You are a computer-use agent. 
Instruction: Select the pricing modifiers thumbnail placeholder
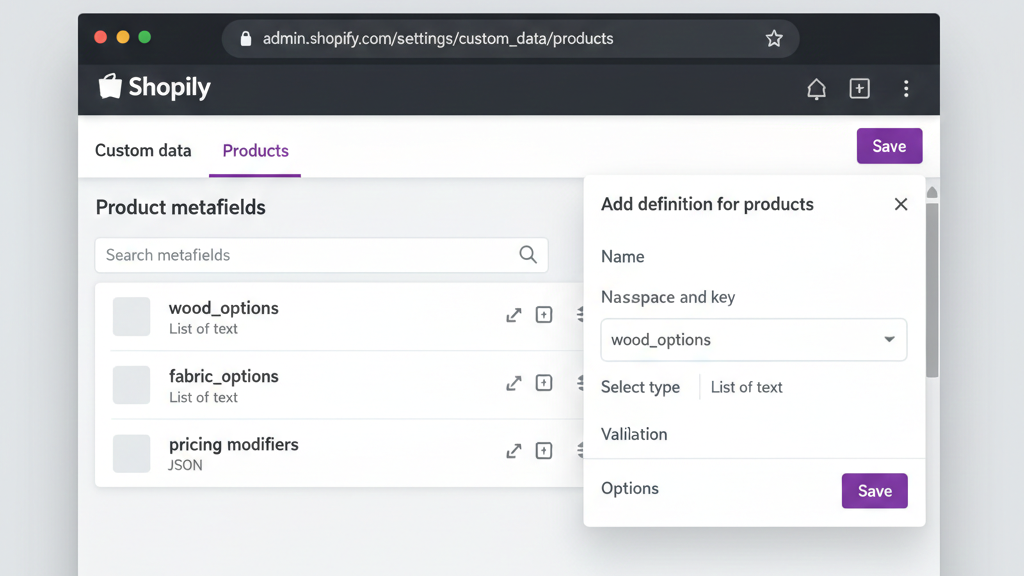131,453
